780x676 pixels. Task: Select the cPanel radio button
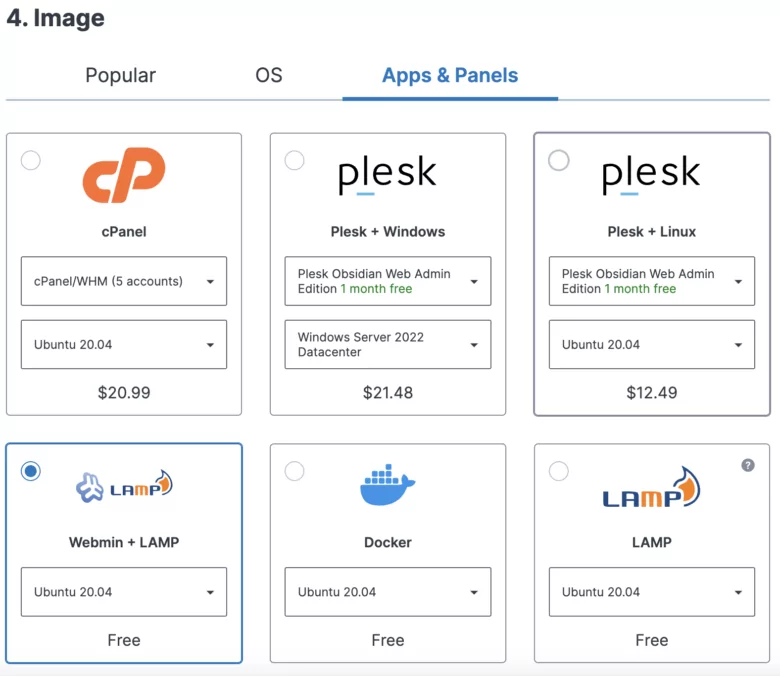tap(31, 161)
